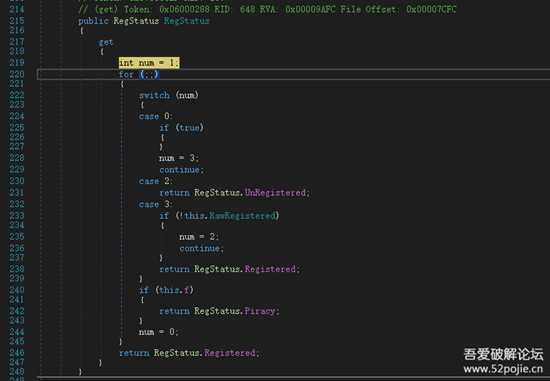Click the RVA value 0x00009AFC in the comment
Viewport: 550px width, 381px height.
click(x=310, y=9)
